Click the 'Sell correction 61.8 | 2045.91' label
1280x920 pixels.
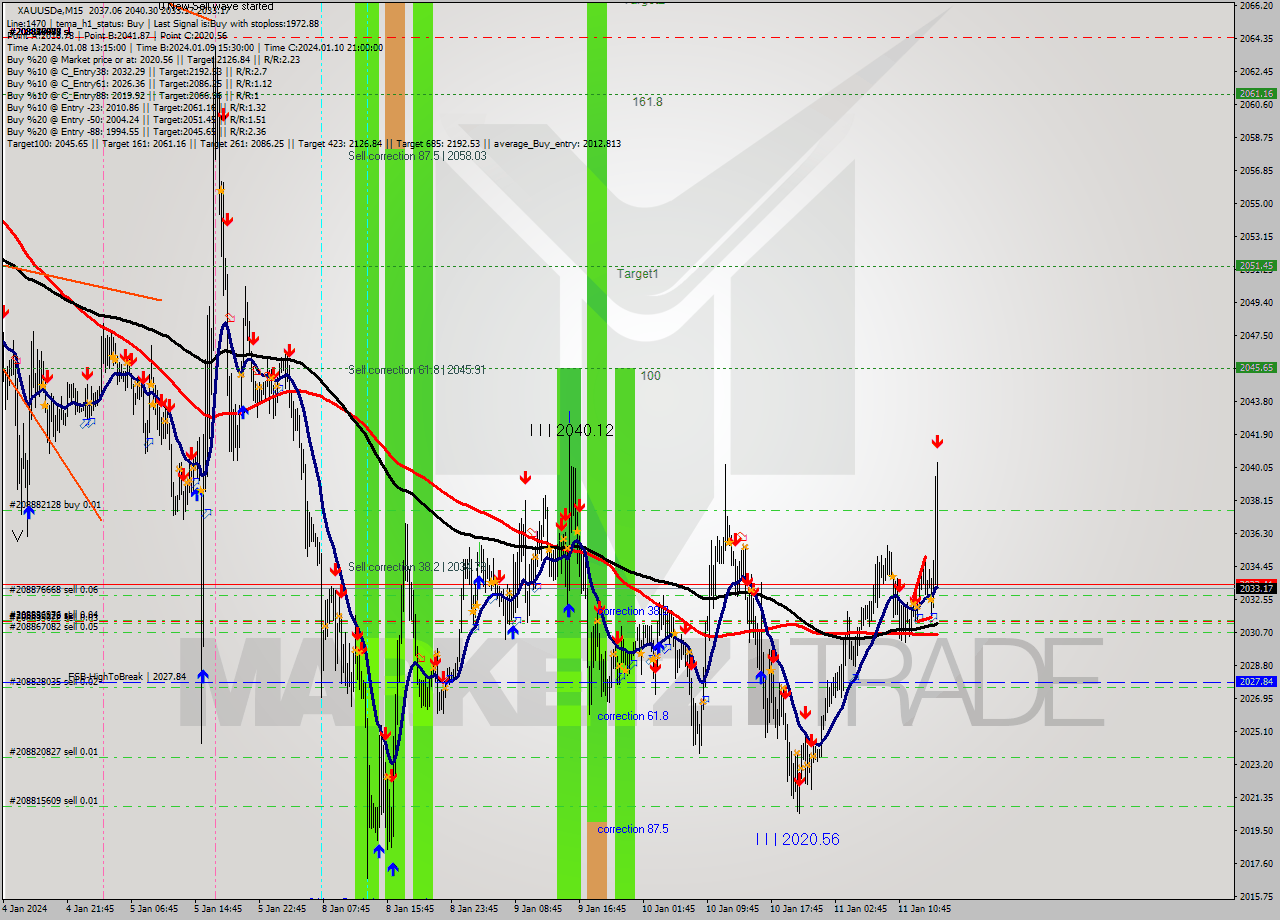[417, 370]
